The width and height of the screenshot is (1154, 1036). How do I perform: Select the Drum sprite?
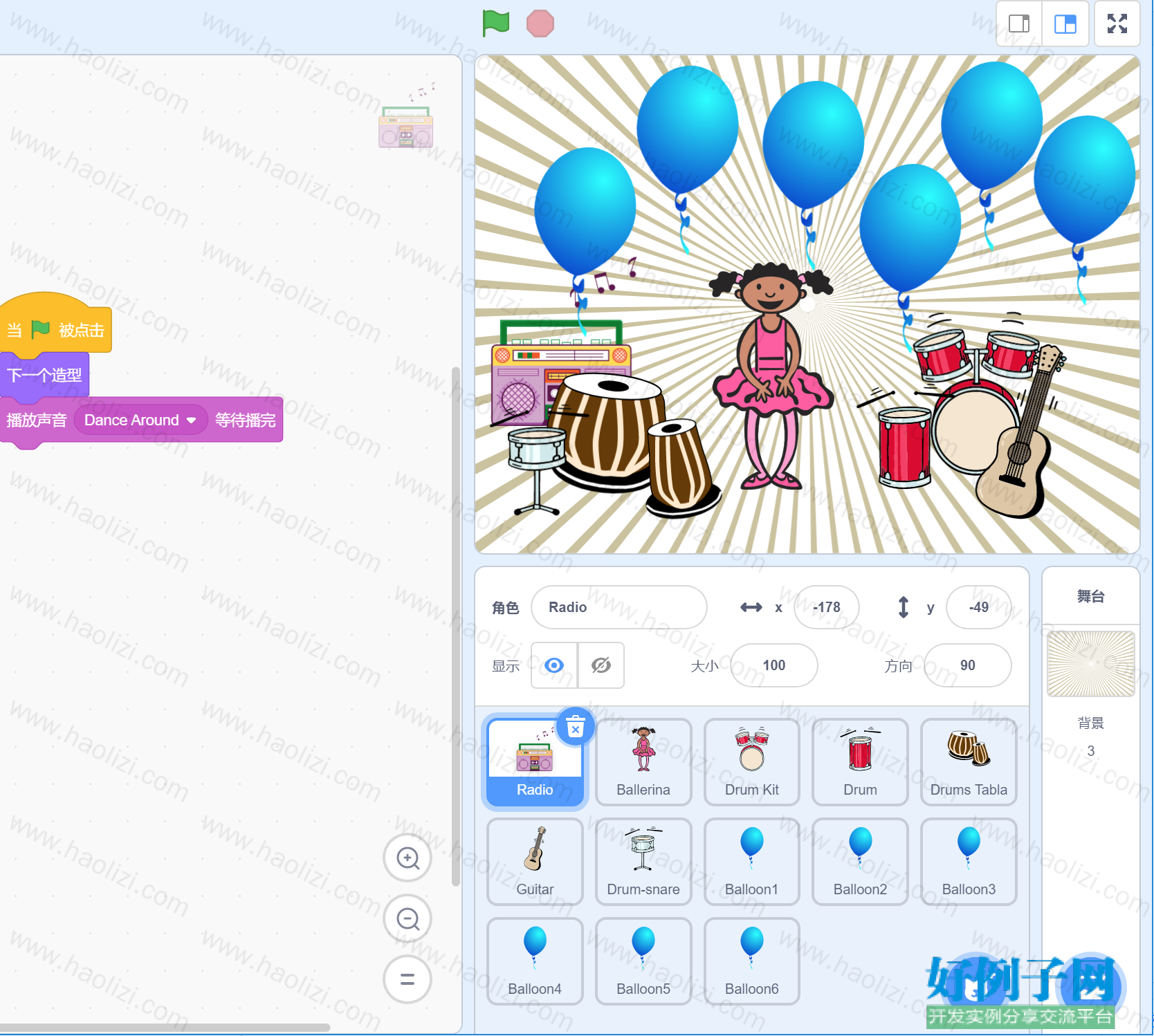860,762
